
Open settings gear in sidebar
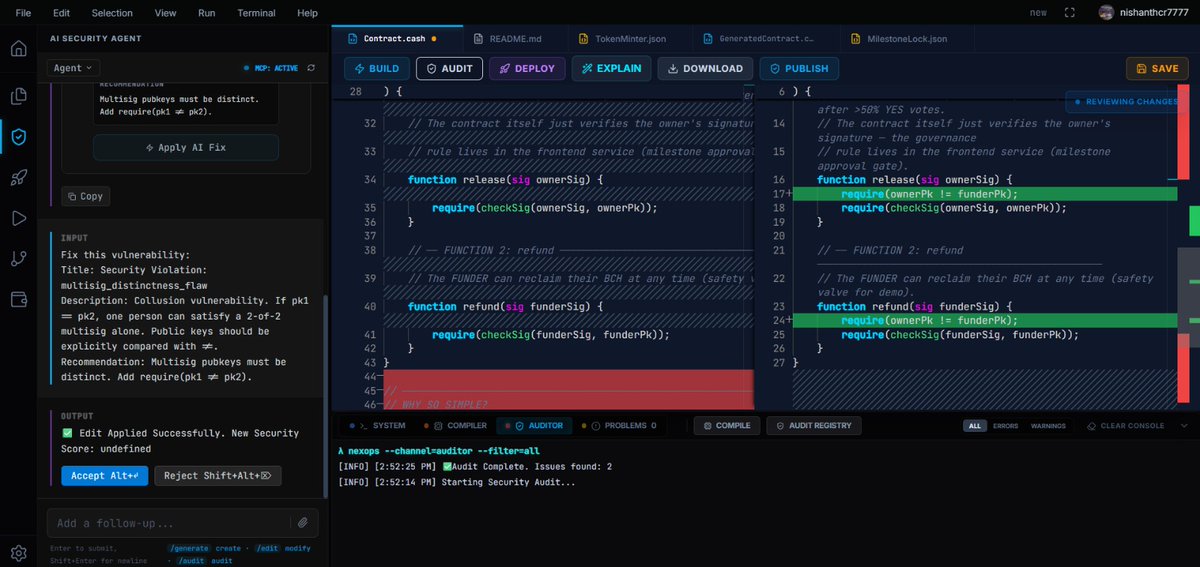[18, 552]
